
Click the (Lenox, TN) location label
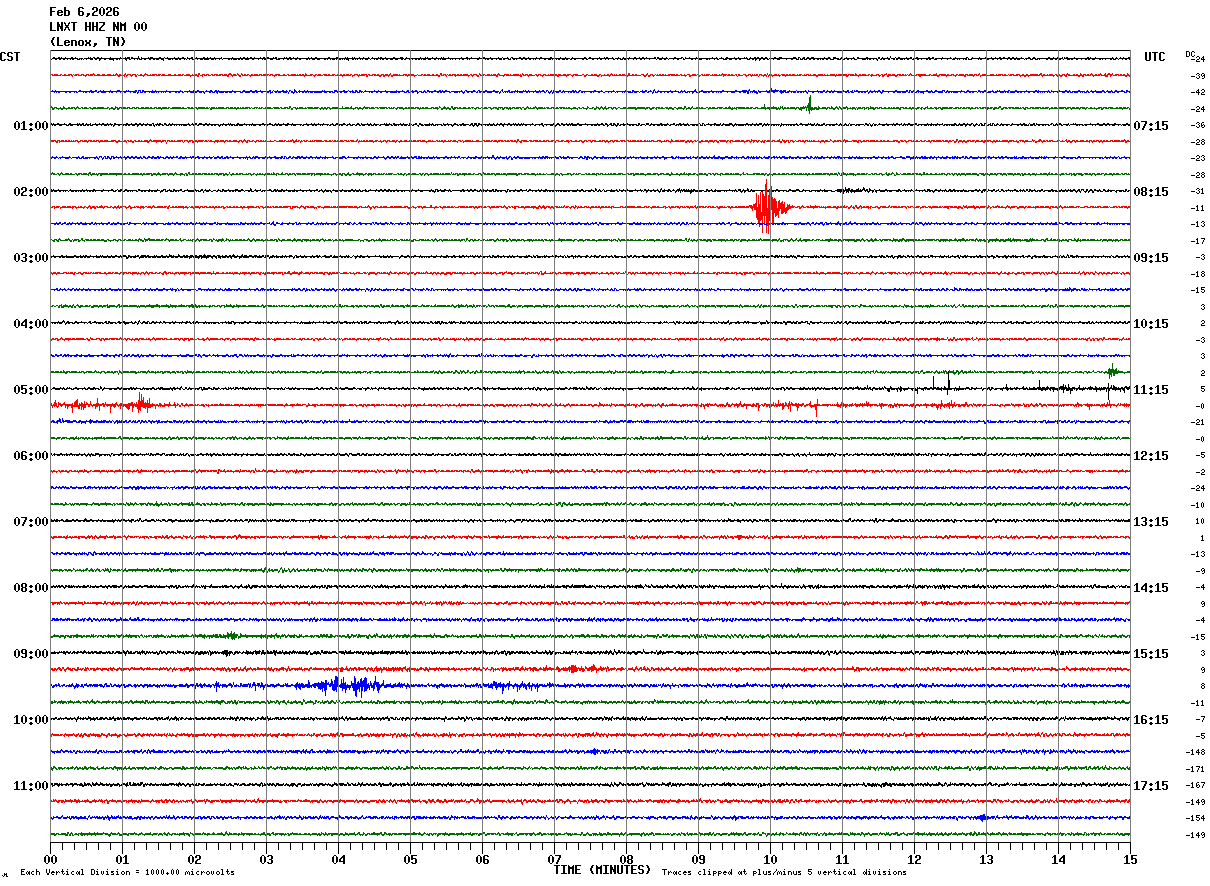tap(88, 42)
